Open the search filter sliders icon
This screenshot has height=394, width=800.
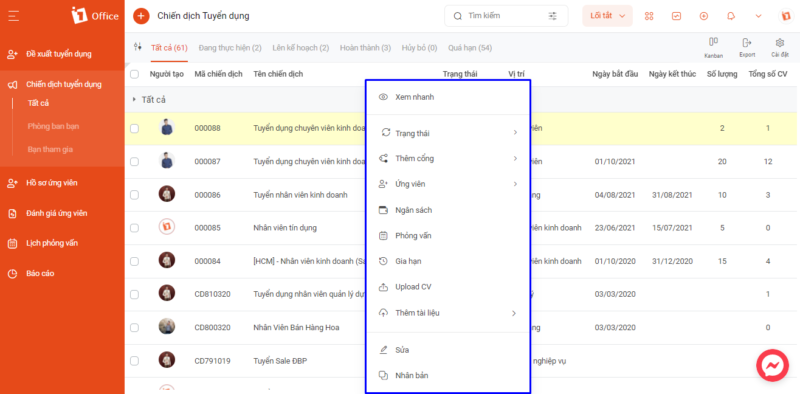tap(553, 16)
